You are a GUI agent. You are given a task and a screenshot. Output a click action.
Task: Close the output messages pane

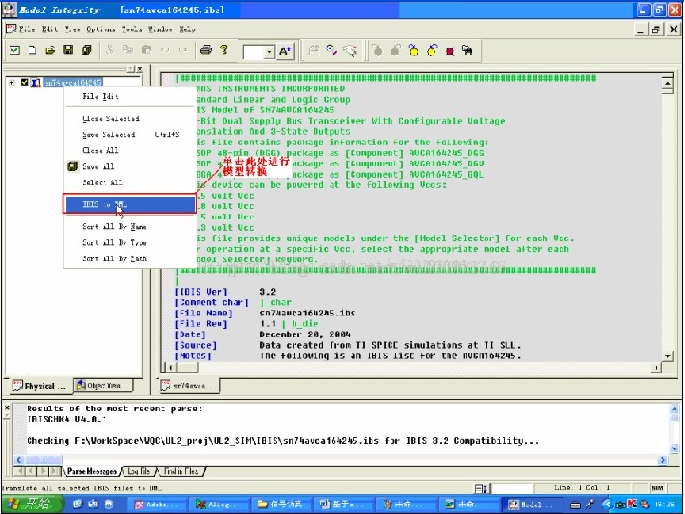(x=7, y=407)
